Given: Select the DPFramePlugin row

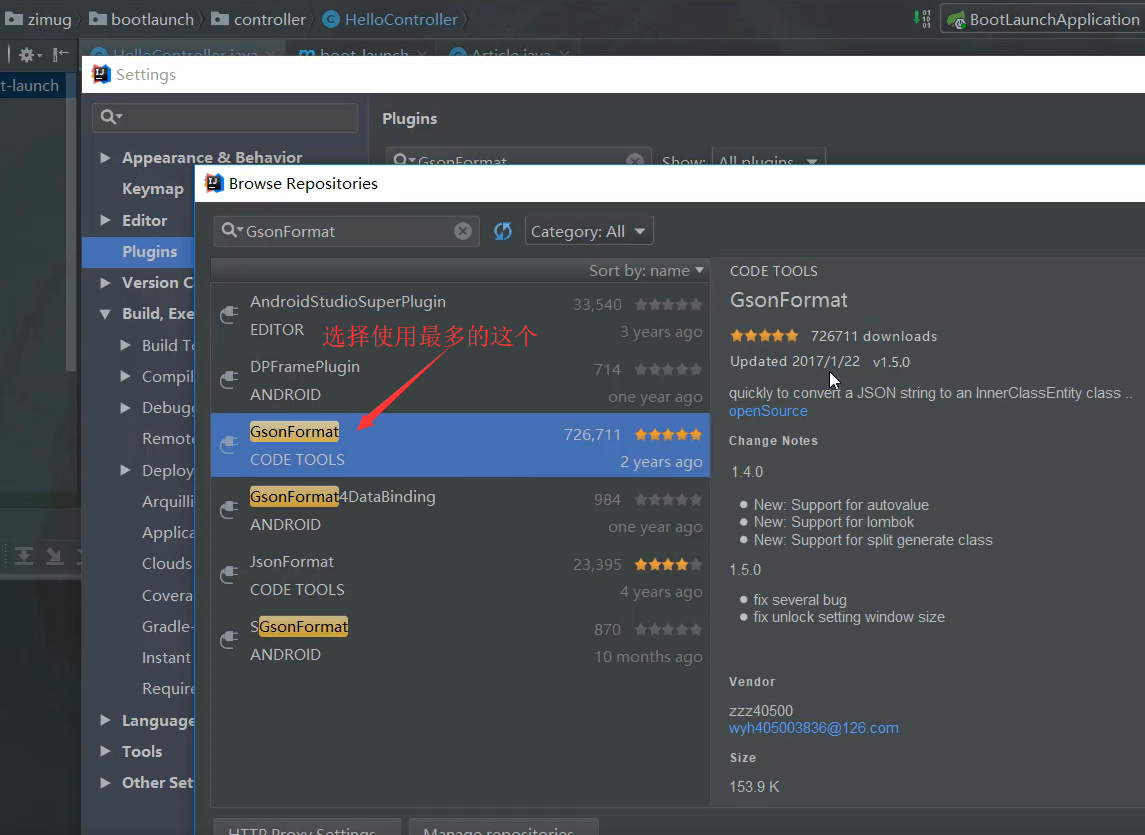Looking at the screenshot, I should click(x=460, y=380).
